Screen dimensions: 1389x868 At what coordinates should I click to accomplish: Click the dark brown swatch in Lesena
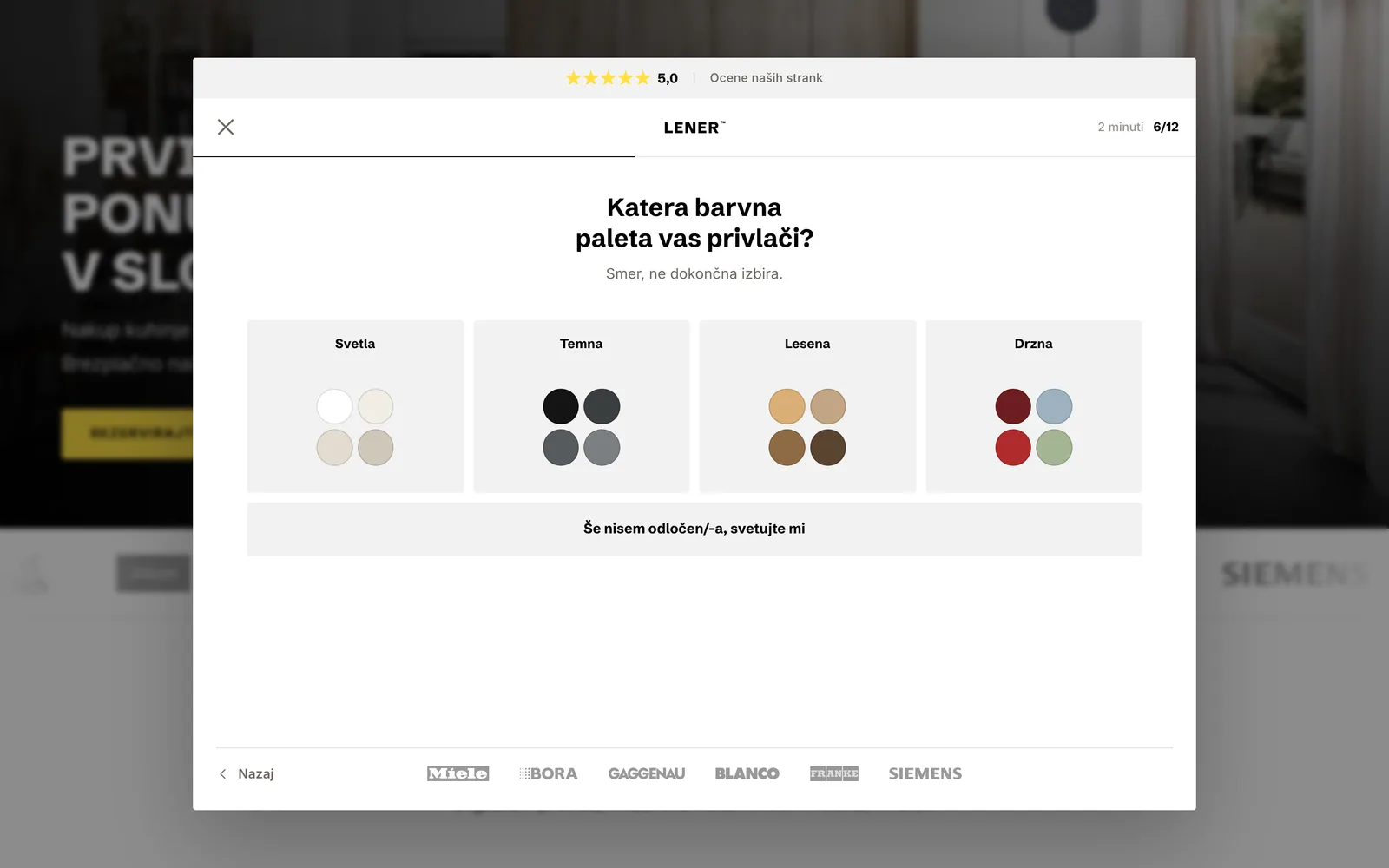828,448
